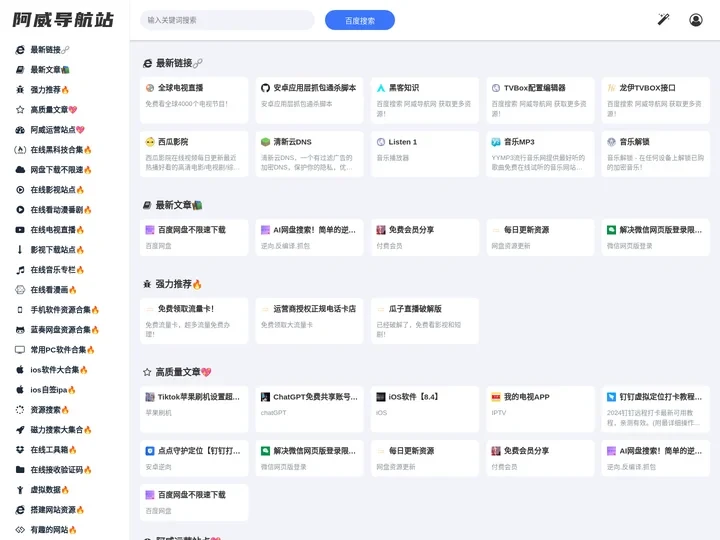Focus the keyword search input field
The width and height of the screenshot is (720, 540).
coord(227,20)
